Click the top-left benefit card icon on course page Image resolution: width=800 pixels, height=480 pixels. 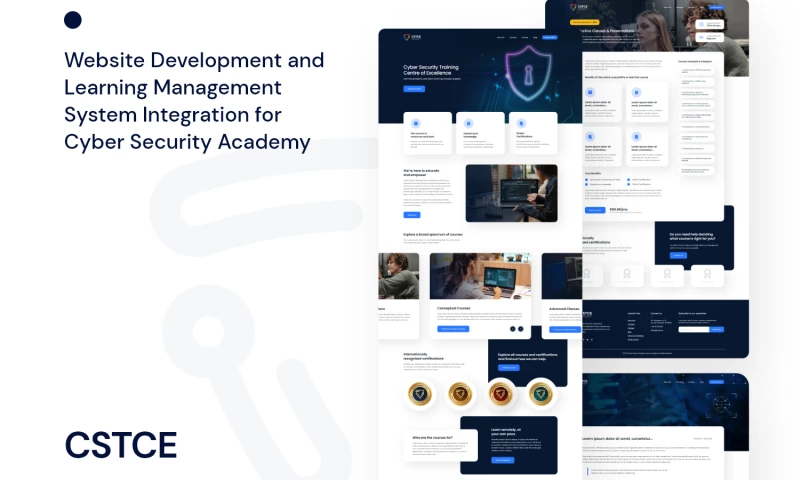pos(590,92)
